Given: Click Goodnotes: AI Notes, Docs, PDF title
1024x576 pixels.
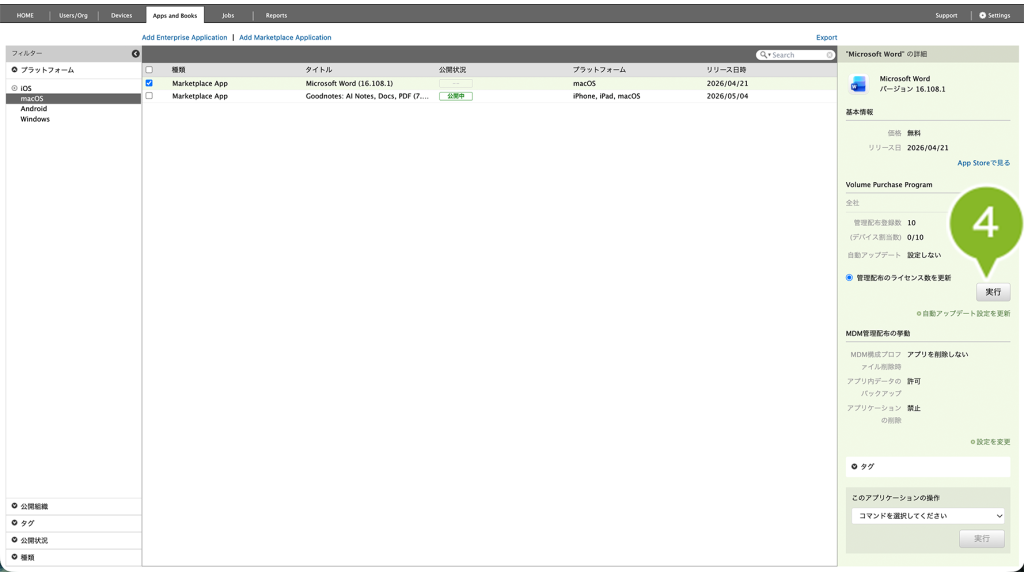Looking at the screenshot, I should (x=367, y=96).
